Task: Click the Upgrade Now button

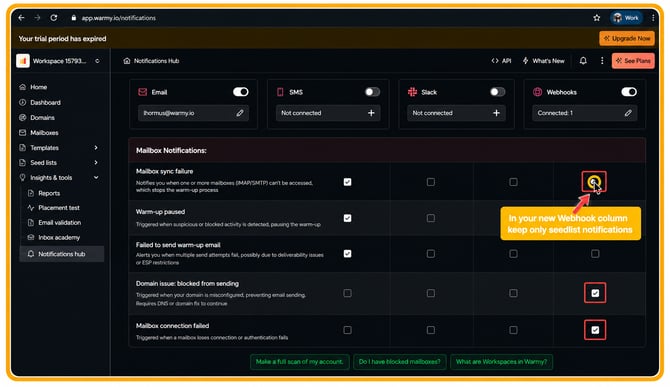Action: (627, 38)
